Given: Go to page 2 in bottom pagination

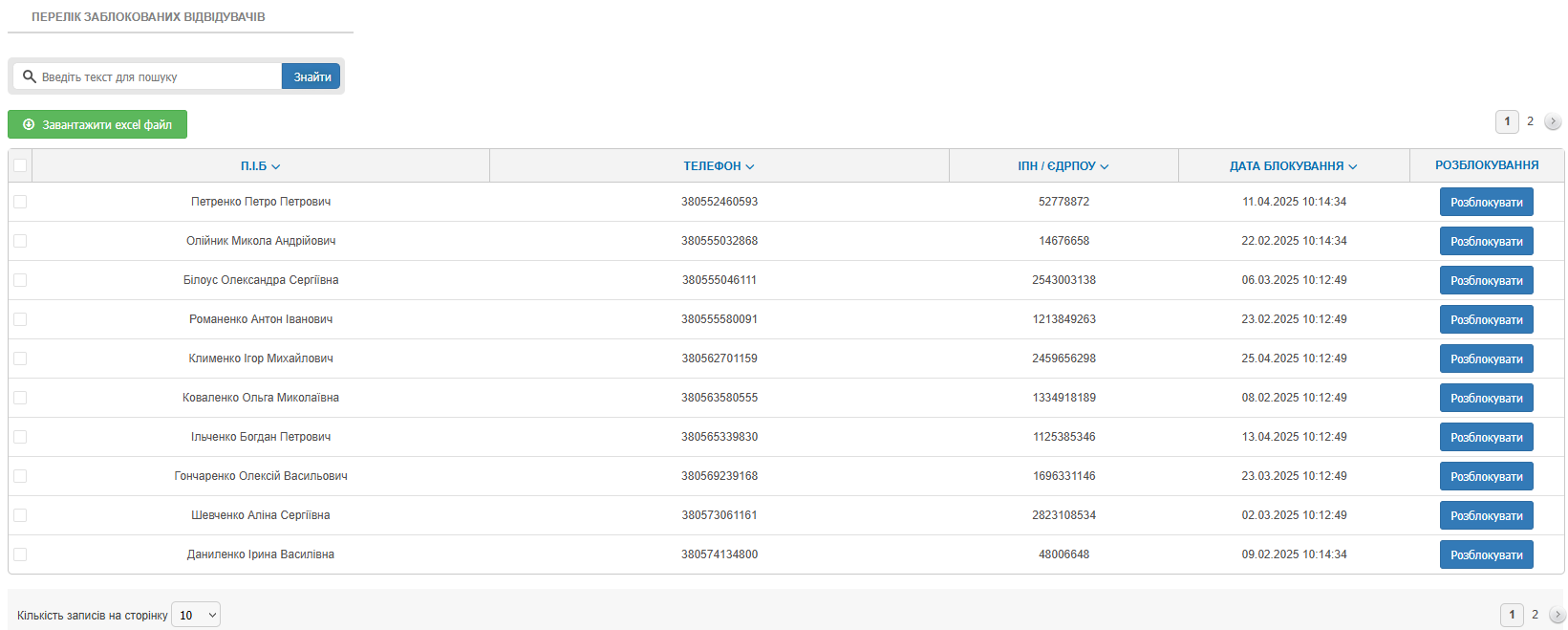Looking at the screenshot, I should (1535, 615).
